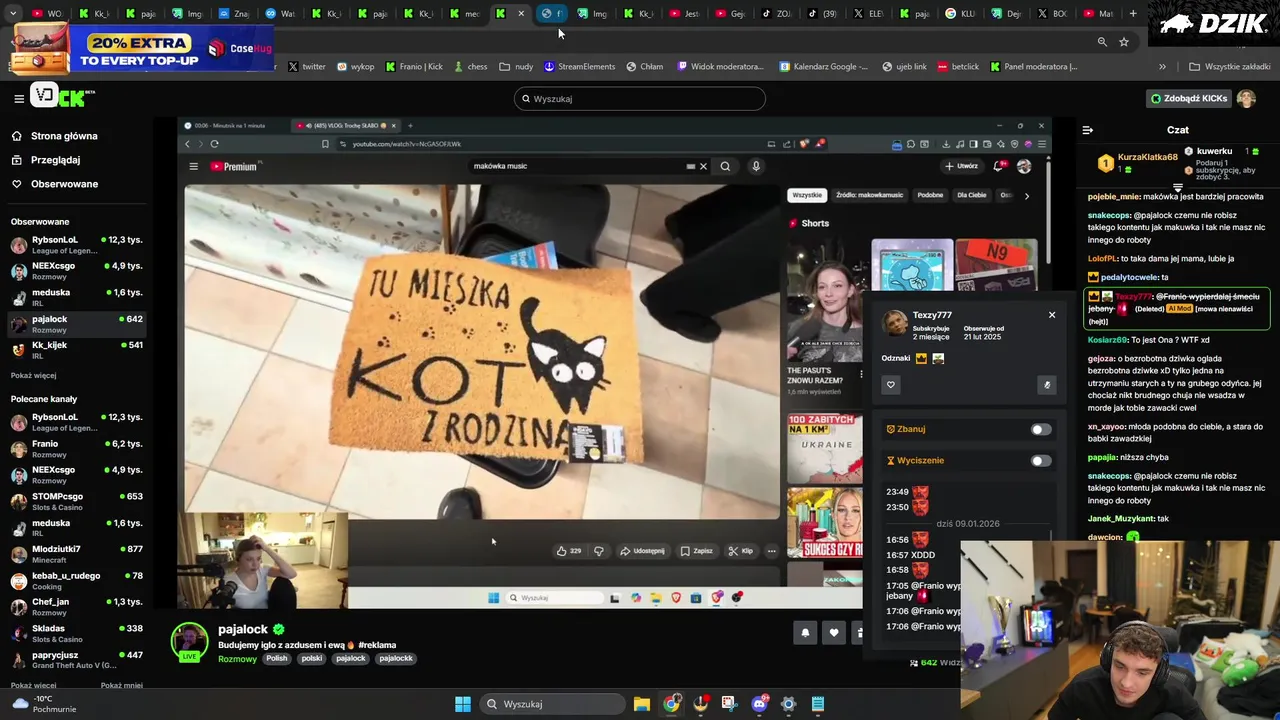
Task: Dislike the YouTube video in stream
Action: pos(599,551)
